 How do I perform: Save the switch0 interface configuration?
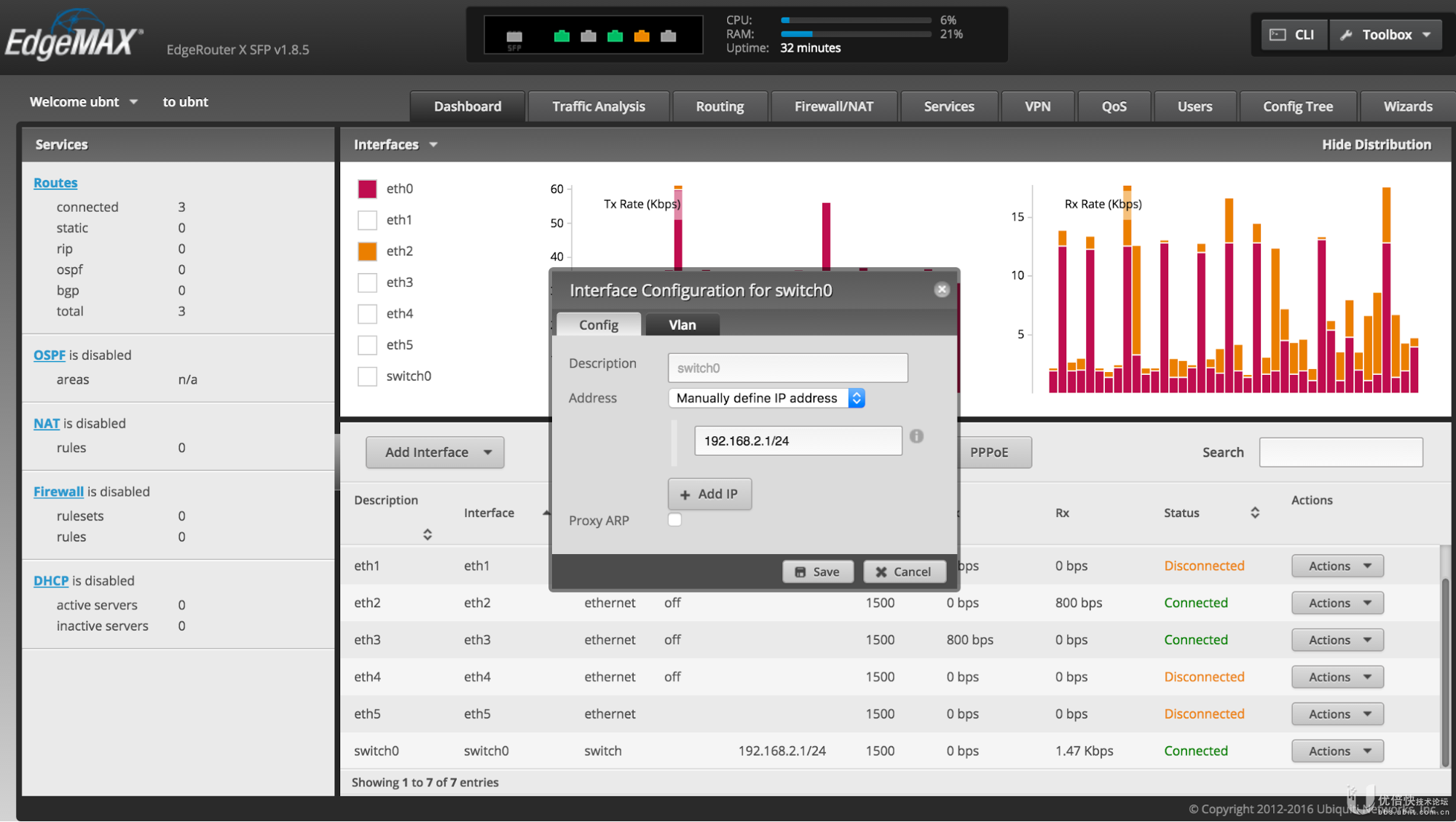(x=817, y=572)
